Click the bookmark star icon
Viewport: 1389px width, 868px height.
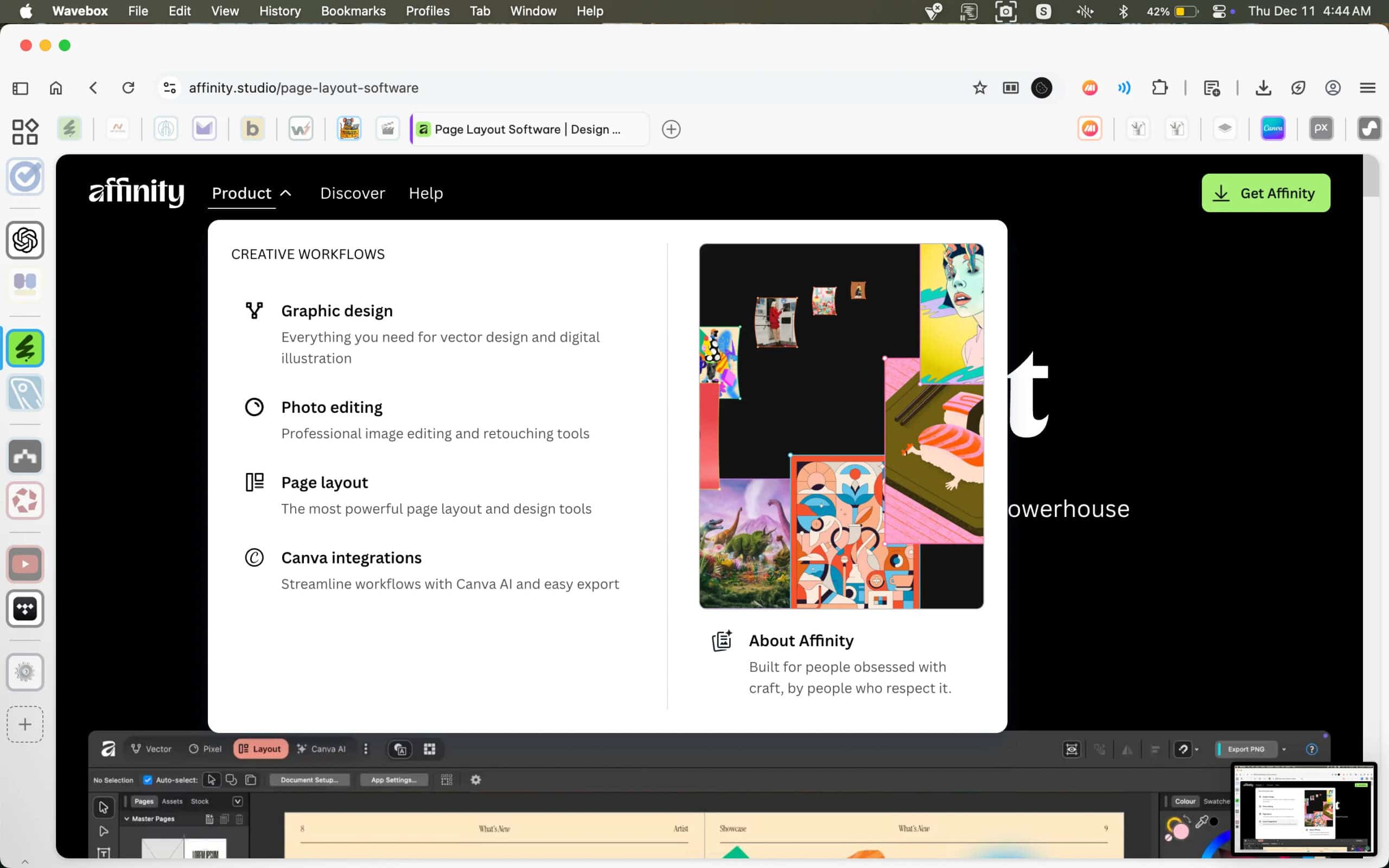point(979,88)
